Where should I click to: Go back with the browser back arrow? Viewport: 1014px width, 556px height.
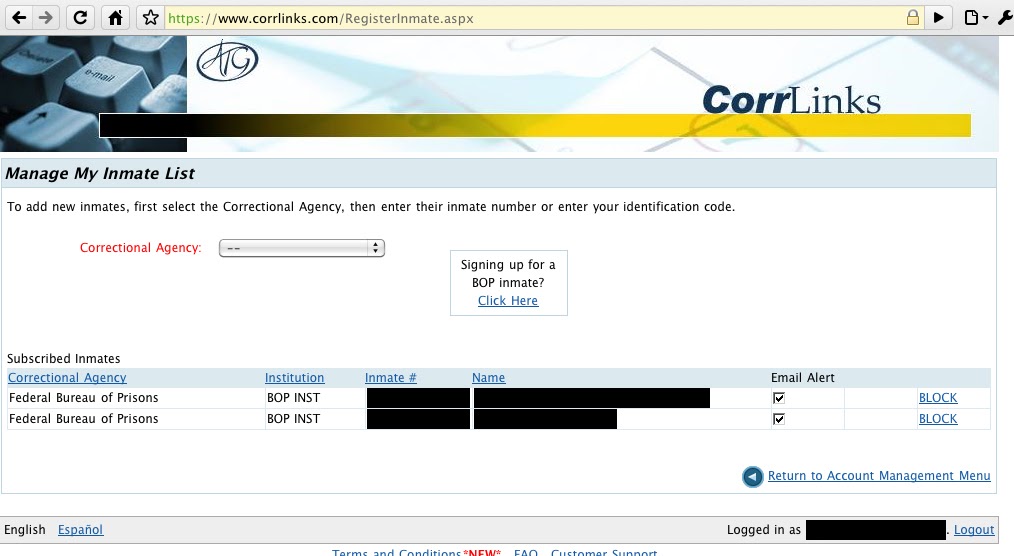(x=19, y=17)
